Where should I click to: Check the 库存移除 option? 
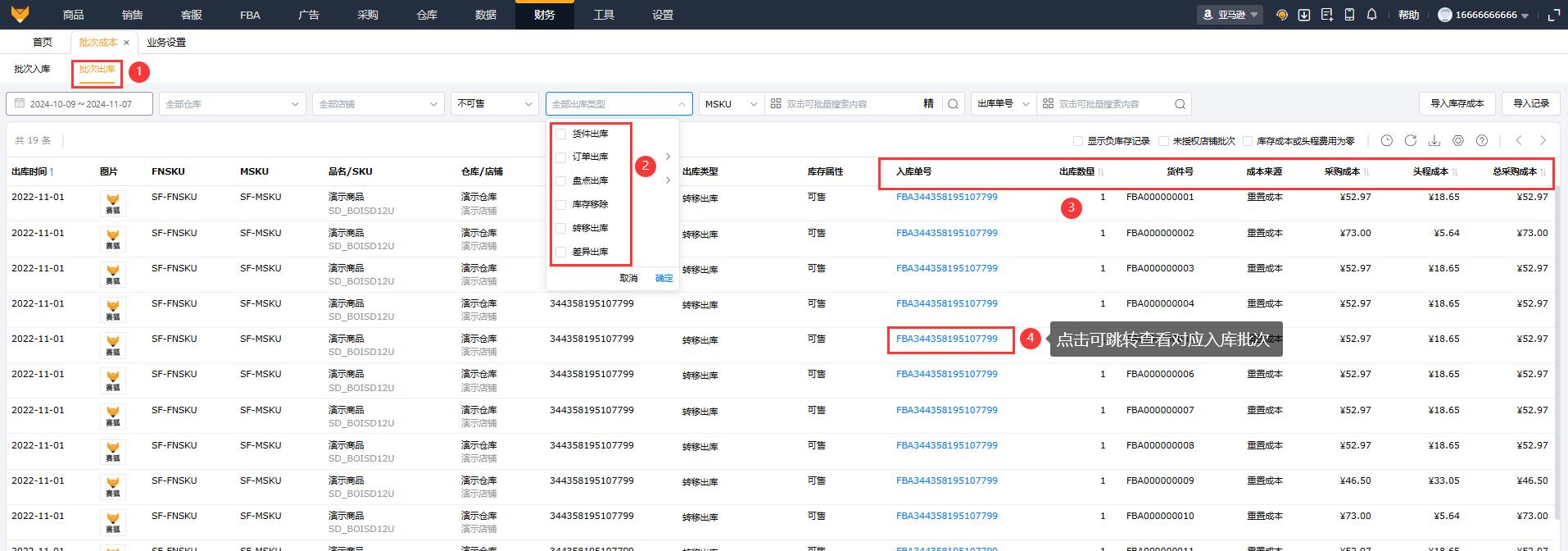(561, 204)
